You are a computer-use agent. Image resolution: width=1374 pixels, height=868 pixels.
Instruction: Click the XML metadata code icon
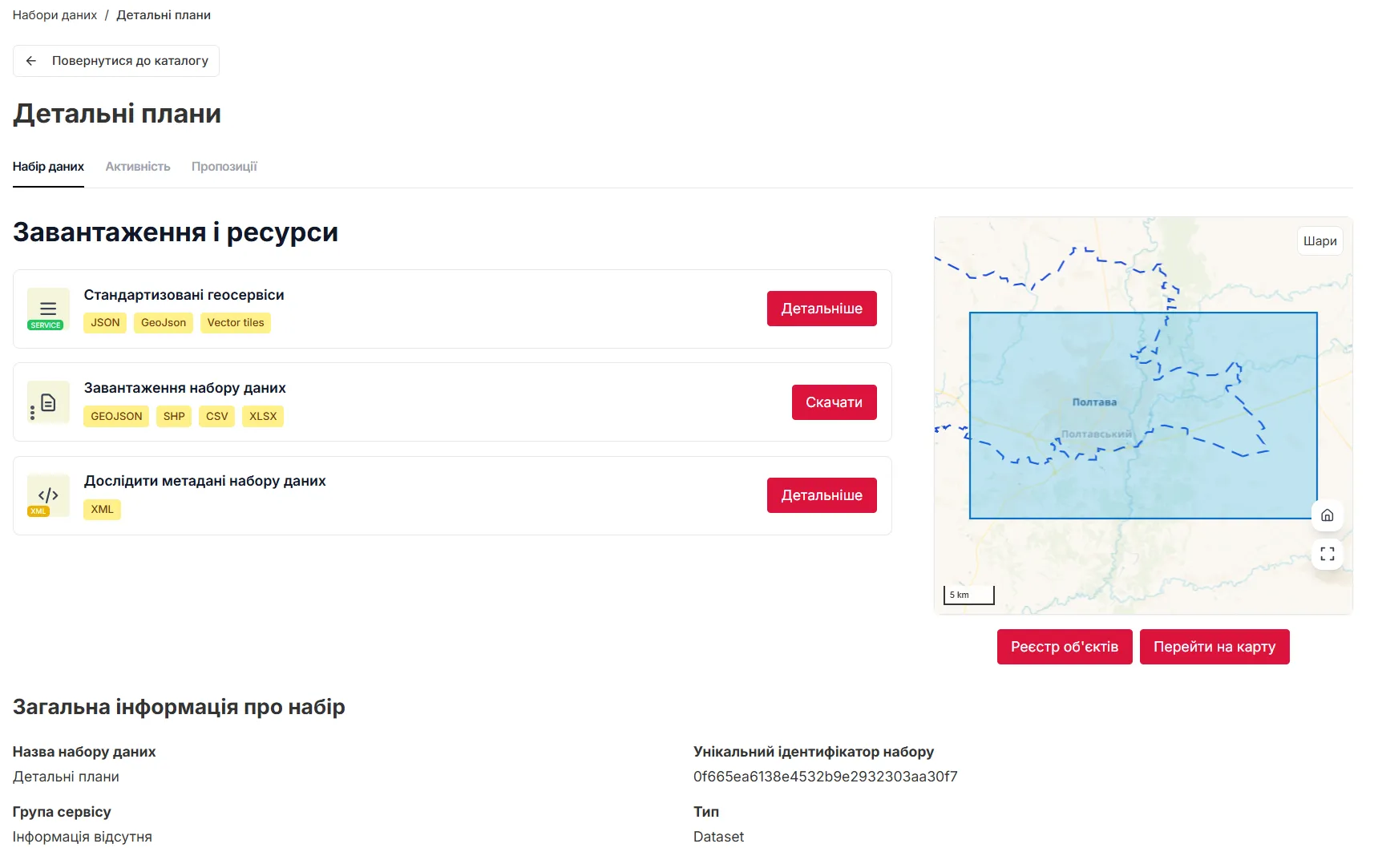tap(47, 496)
